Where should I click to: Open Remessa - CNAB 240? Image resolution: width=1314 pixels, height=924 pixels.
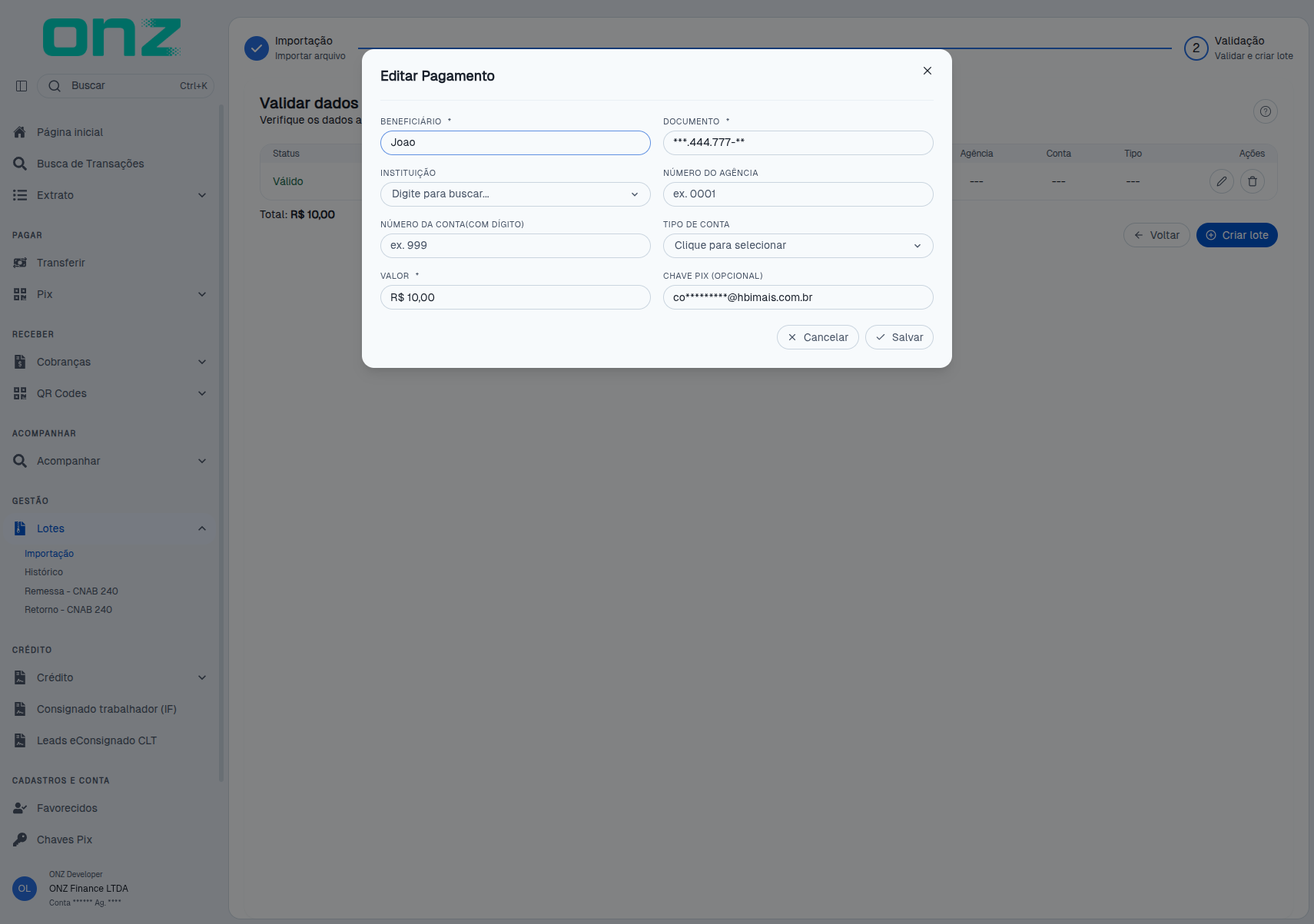[x=71, y=591]
